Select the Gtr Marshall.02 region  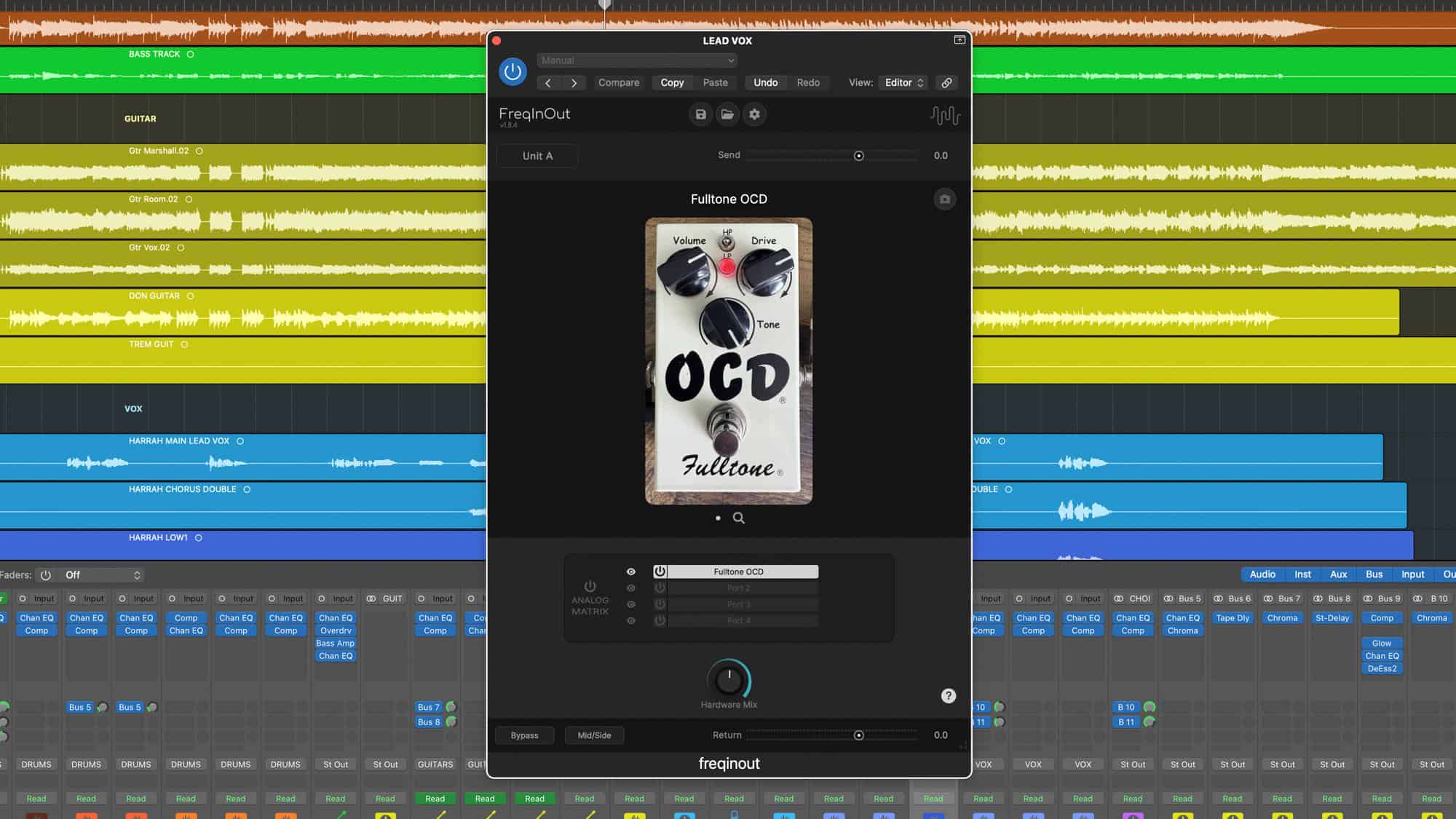coord(242,167)
